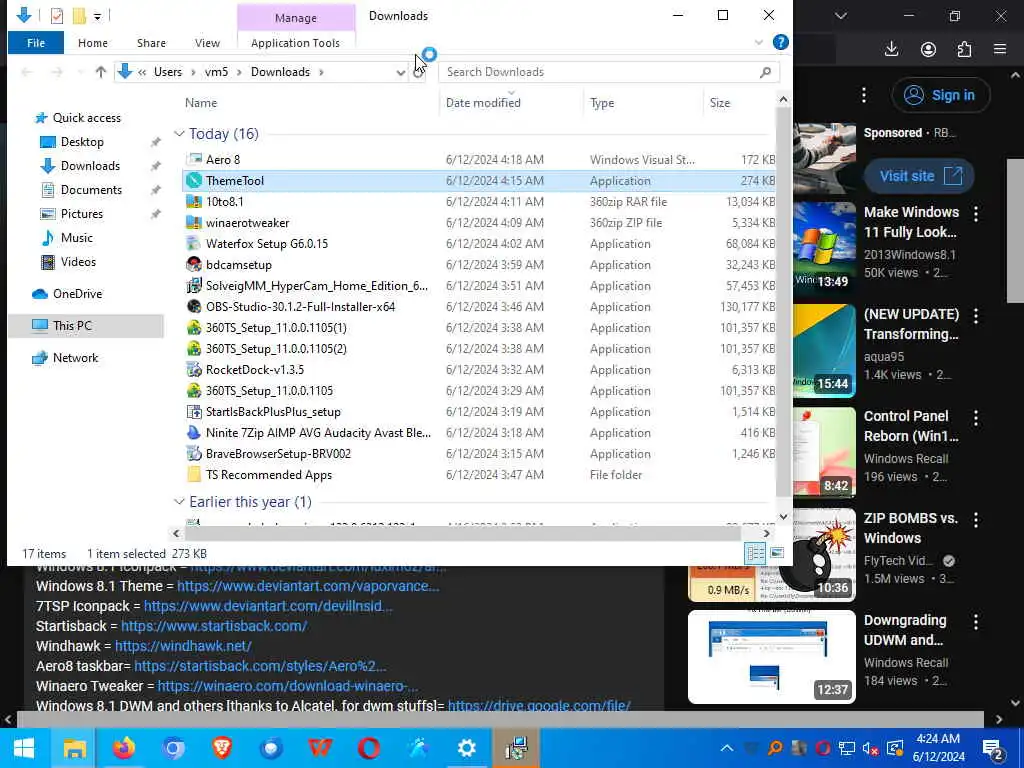
Task: Click the path chevron after Downloads
Action: pos(321,72)
